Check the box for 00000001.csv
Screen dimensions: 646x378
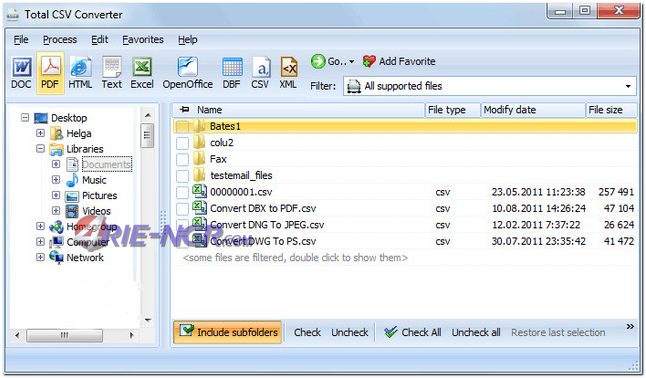click(182, 193)
